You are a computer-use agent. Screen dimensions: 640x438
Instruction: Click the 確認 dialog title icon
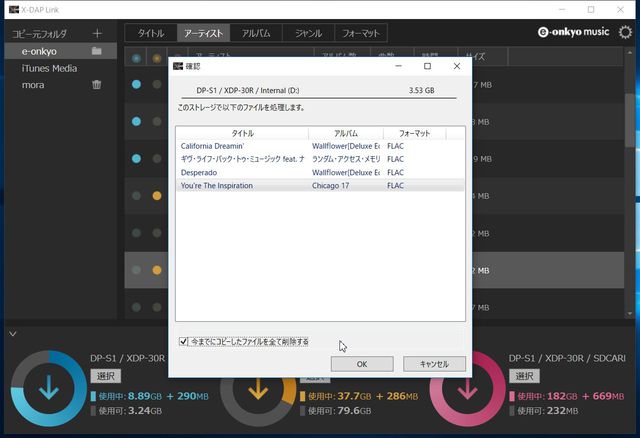coord(178,66)
